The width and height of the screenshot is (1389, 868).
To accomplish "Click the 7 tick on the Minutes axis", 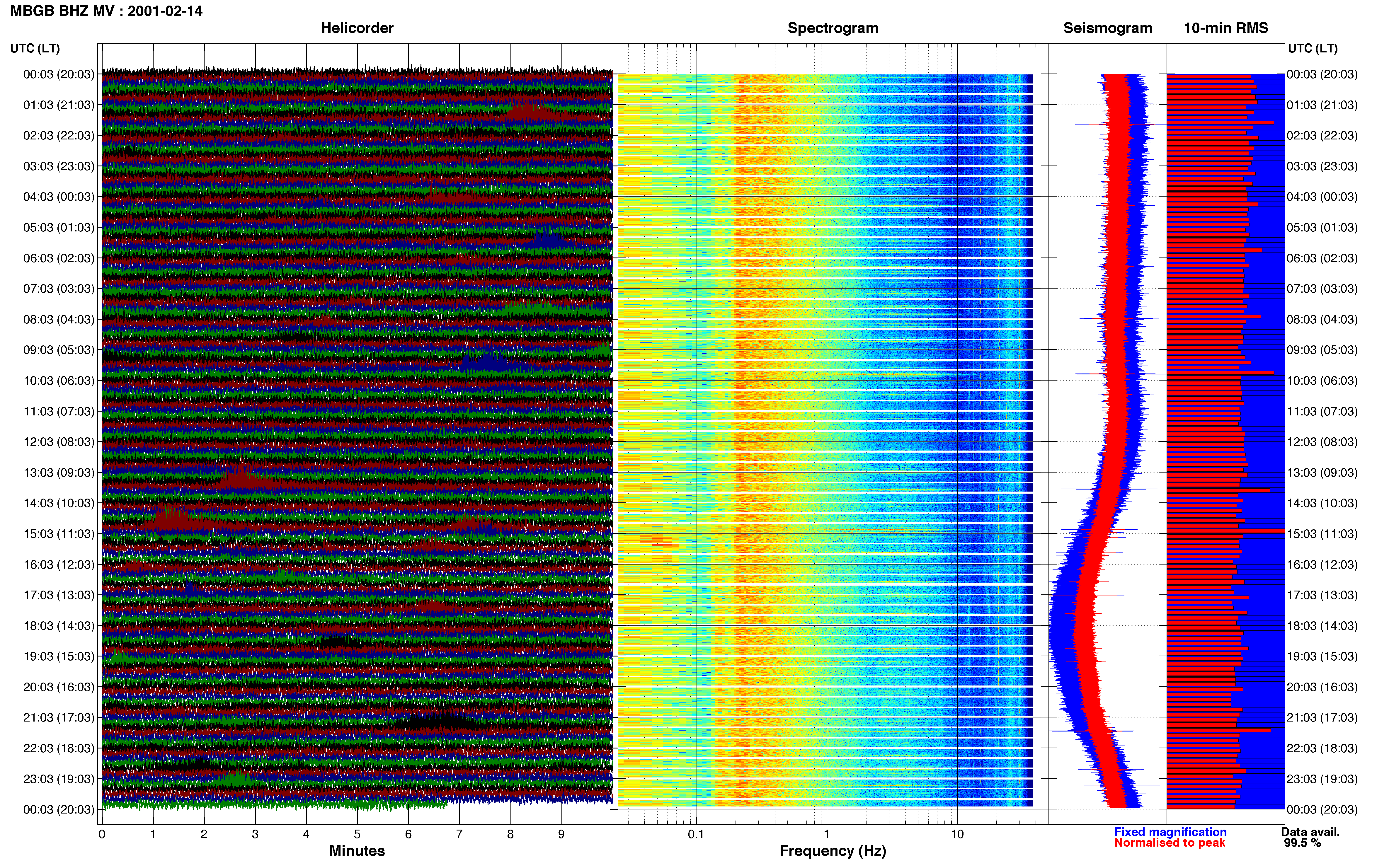I will 459,834.
